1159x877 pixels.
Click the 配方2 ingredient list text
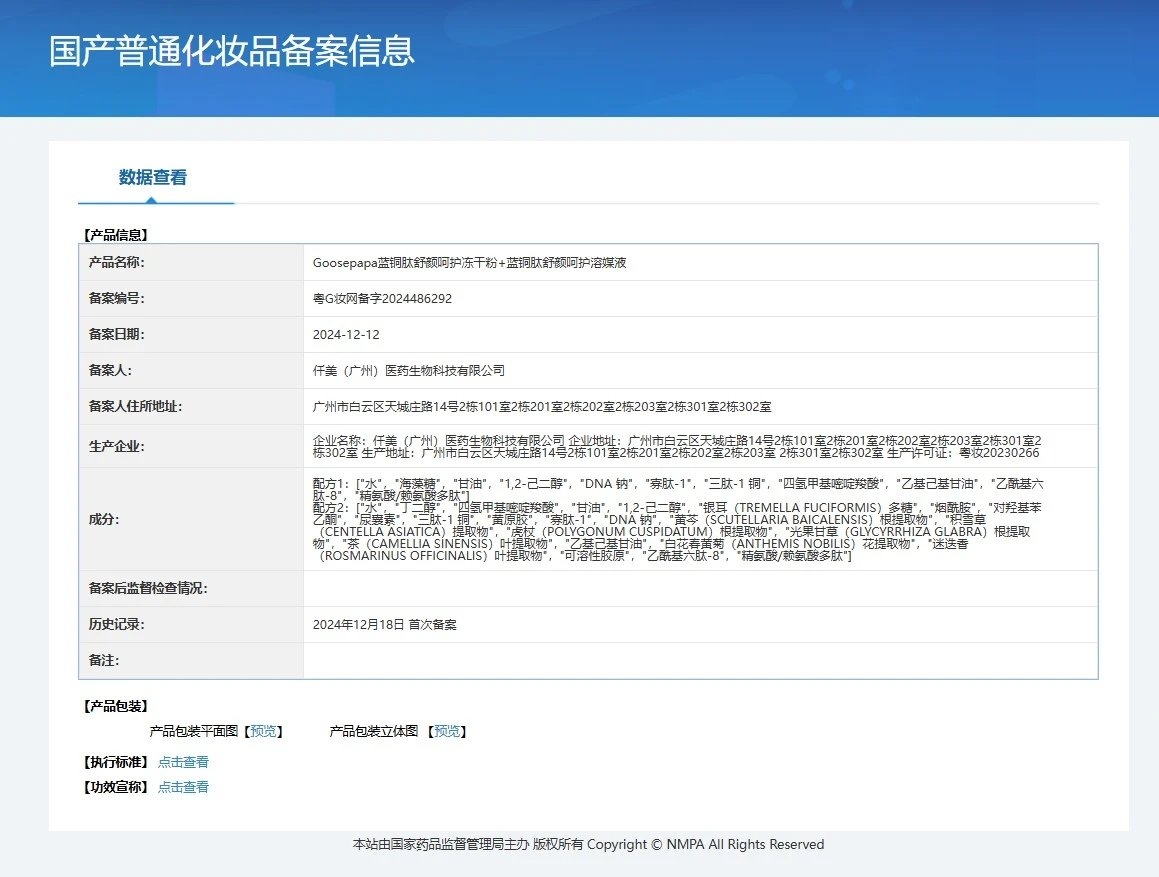tap(677, 532)
